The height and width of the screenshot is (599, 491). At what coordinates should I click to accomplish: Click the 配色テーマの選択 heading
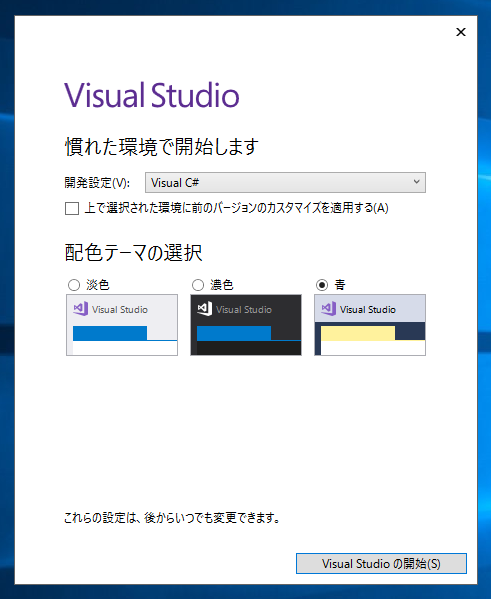point(133,253)
